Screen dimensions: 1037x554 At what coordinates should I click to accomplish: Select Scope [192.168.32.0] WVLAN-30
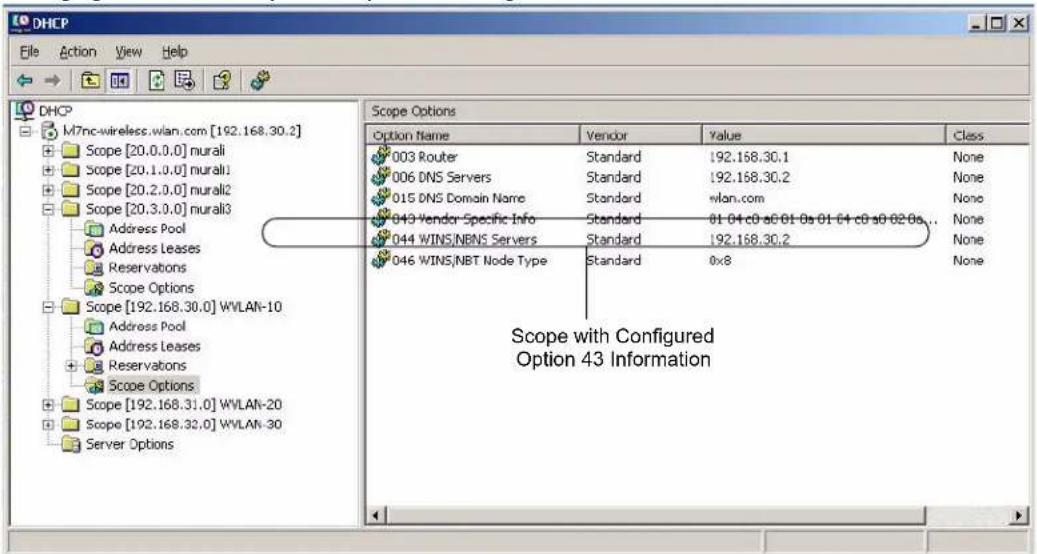(x=183, y=424)
